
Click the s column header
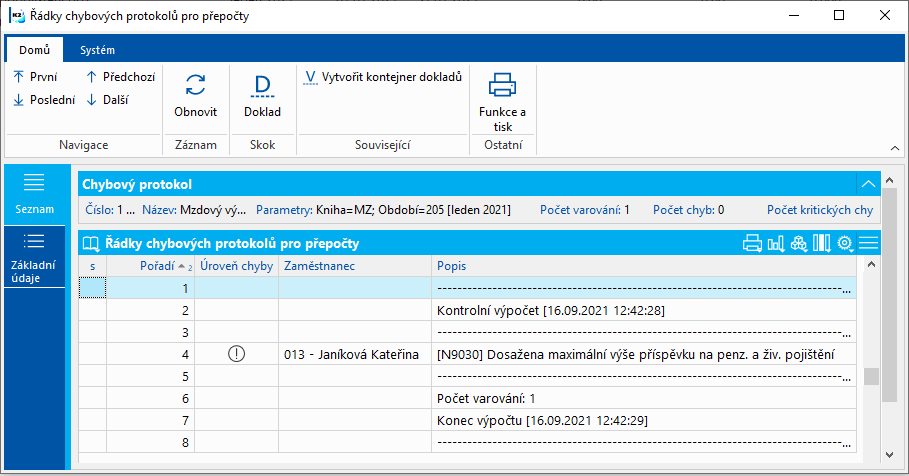pyautogui.click(x=93, y=266)
